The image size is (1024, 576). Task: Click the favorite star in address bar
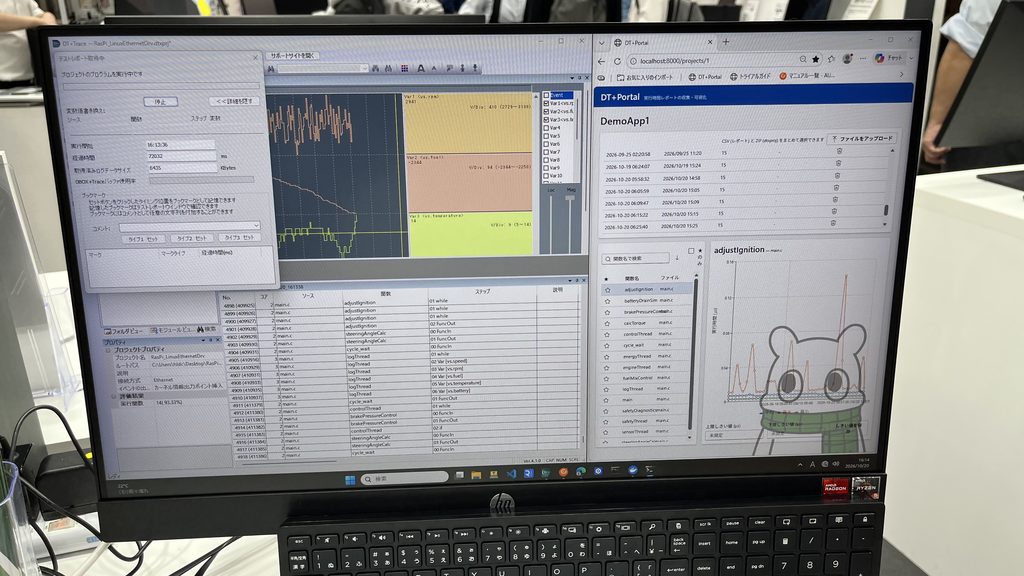click(816, 59)
